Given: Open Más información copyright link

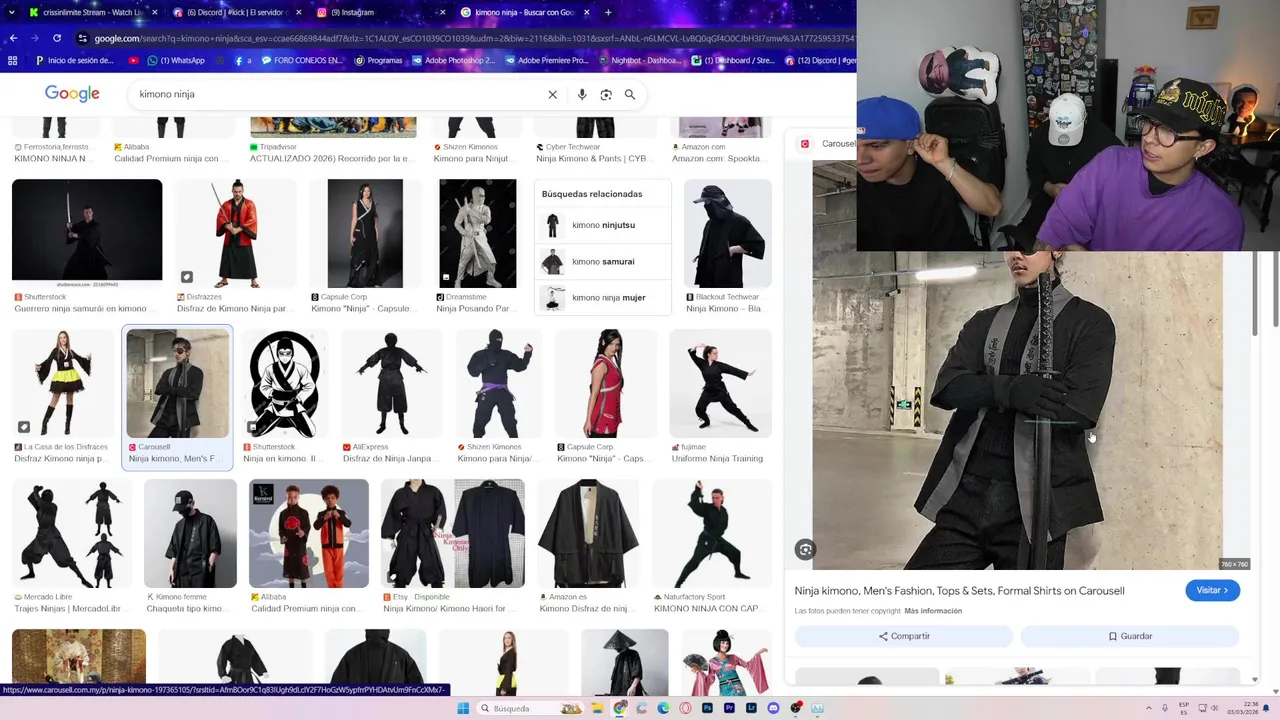Looking at the screenshot, I should pos(933,611).
